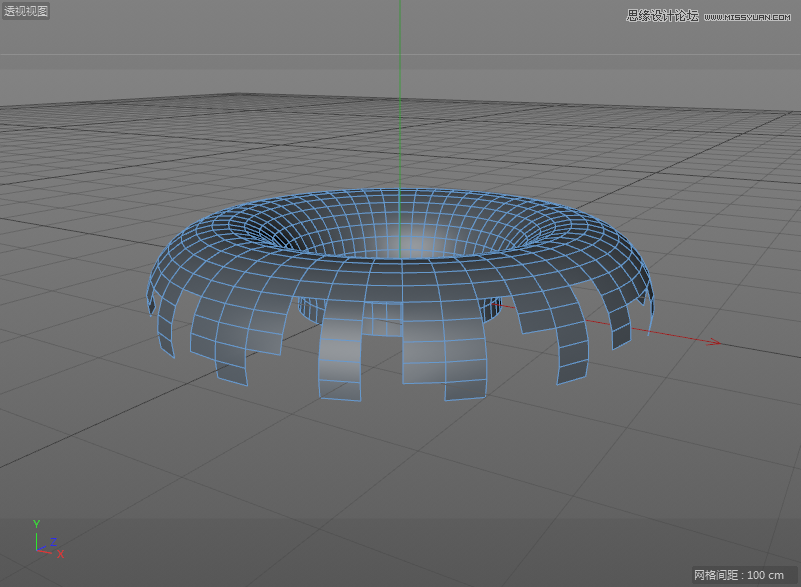Click the 透视视图 viewport label
Screen dimensions: 801x587
(x=26, y=11)
